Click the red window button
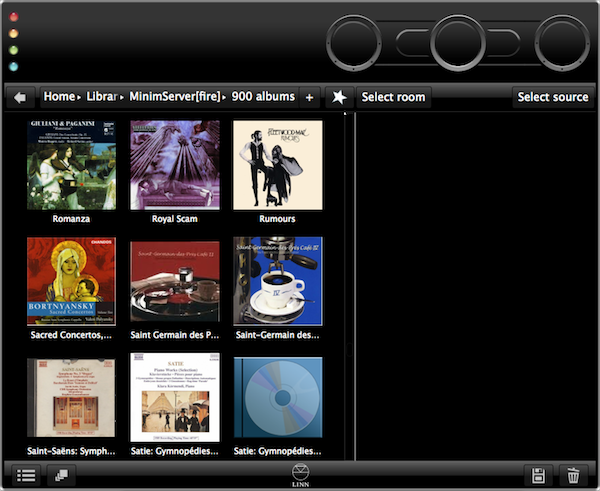The height and width of the screenshot is (491, 600). pos(14,17)
